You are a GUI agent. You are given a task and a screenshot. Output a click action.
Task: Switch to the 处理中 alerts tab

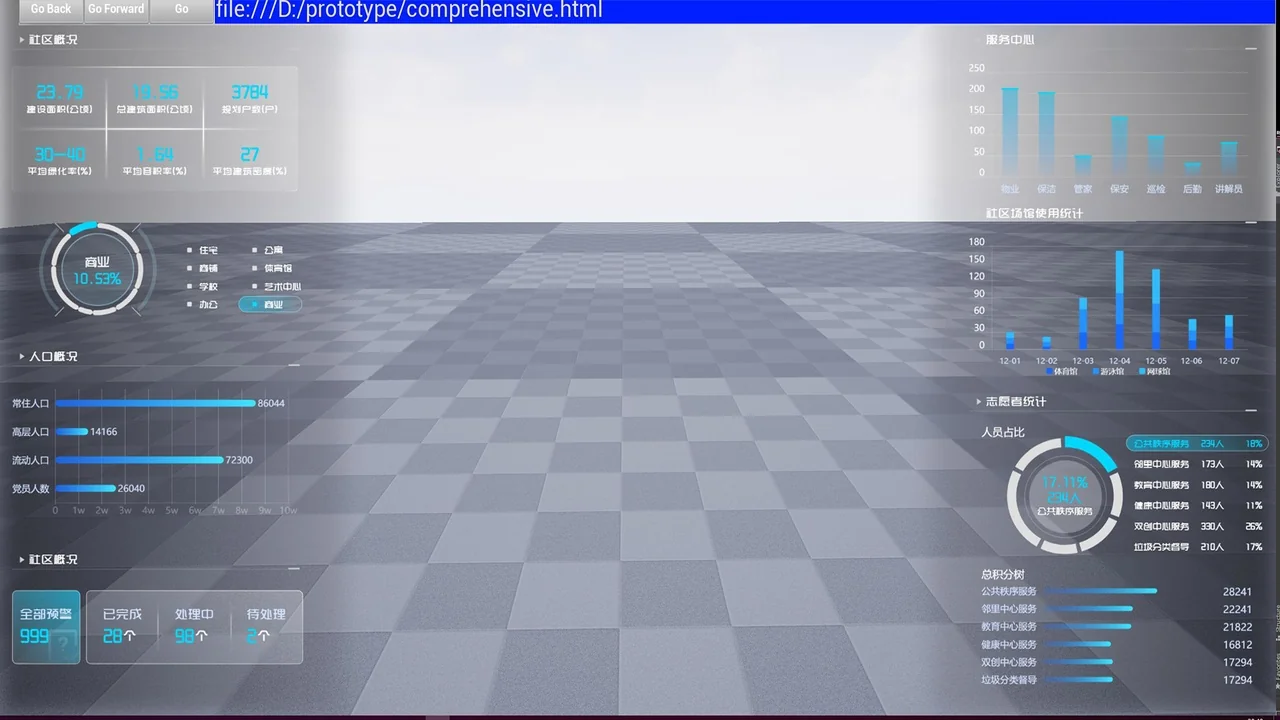tap(193, 626)
